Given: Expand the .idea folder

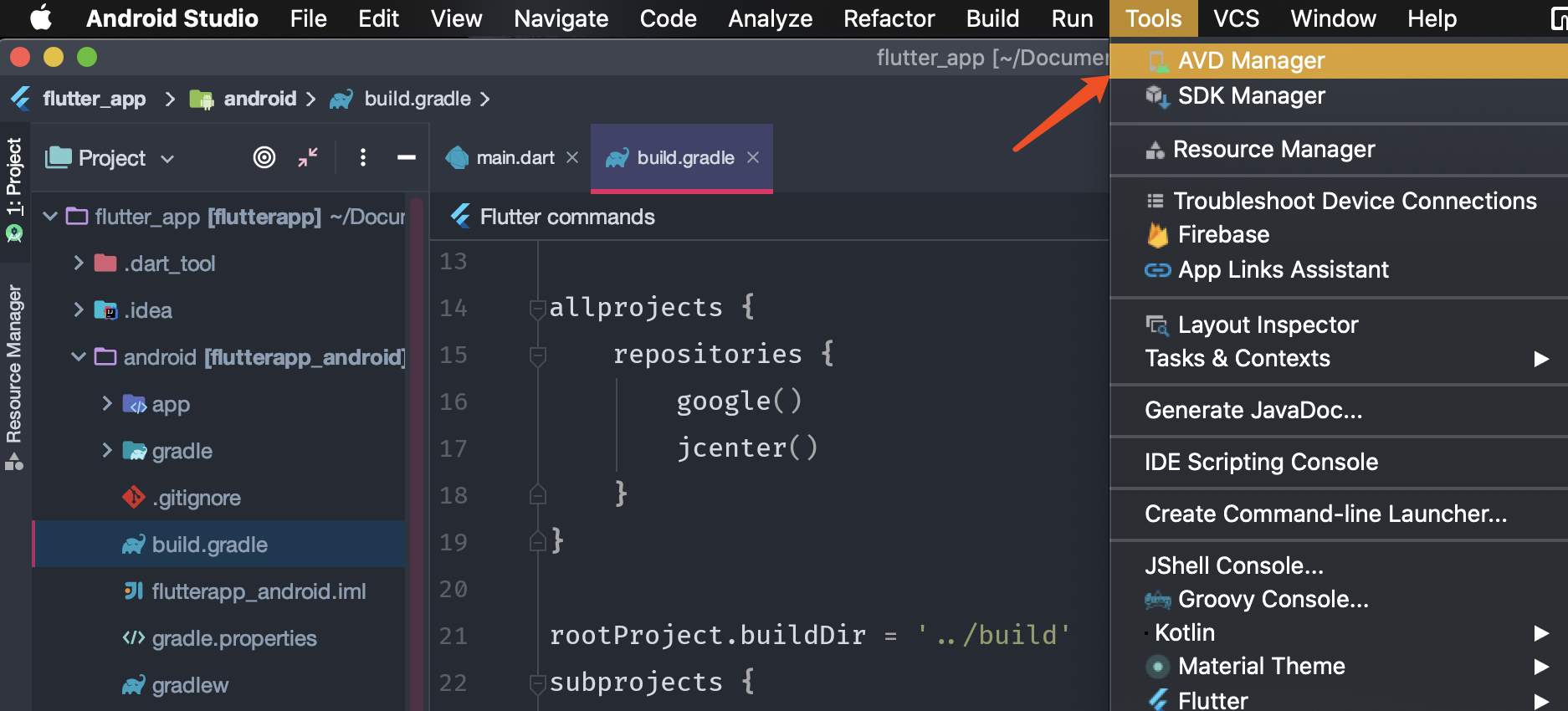Looking at the screenshot, I should point(79,310).
